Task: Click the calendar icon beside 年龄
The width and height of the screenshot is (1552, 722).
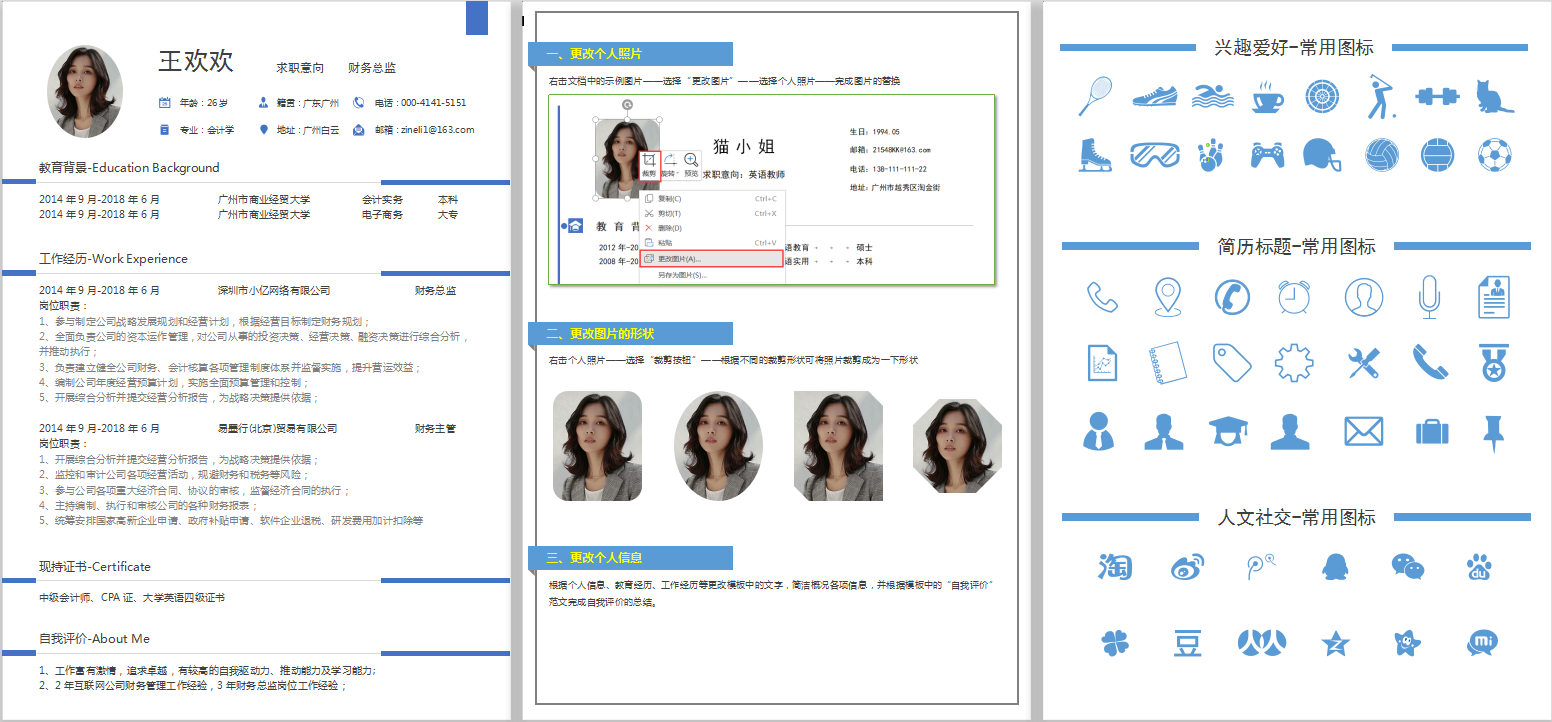Action: 165,102
